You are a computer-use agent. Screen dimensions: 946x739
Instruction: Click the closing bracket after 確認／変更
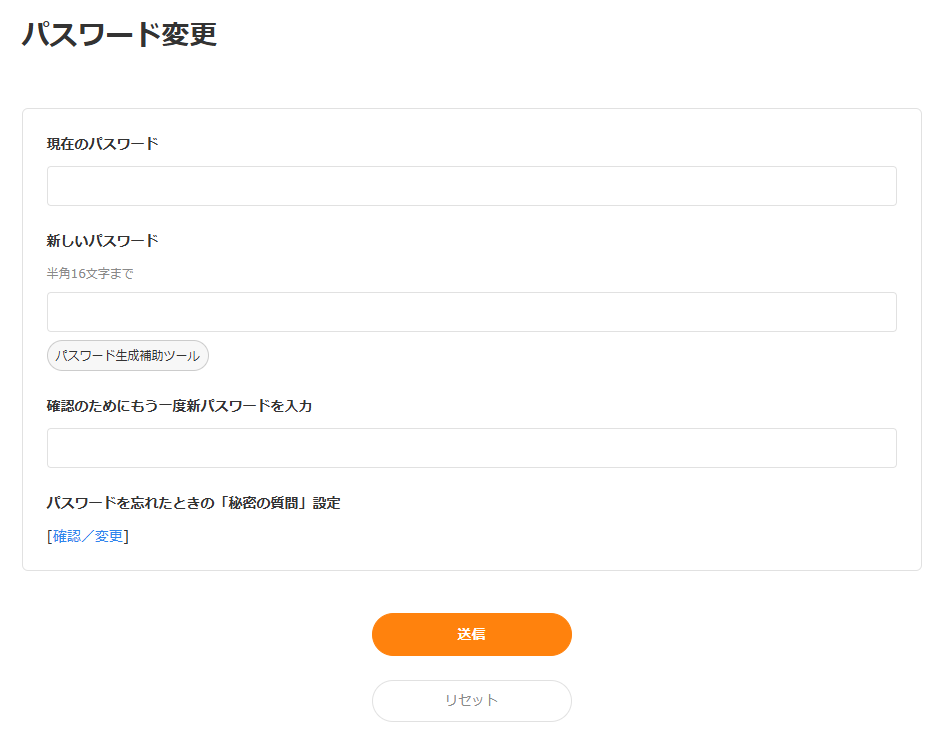coord(127,536)
